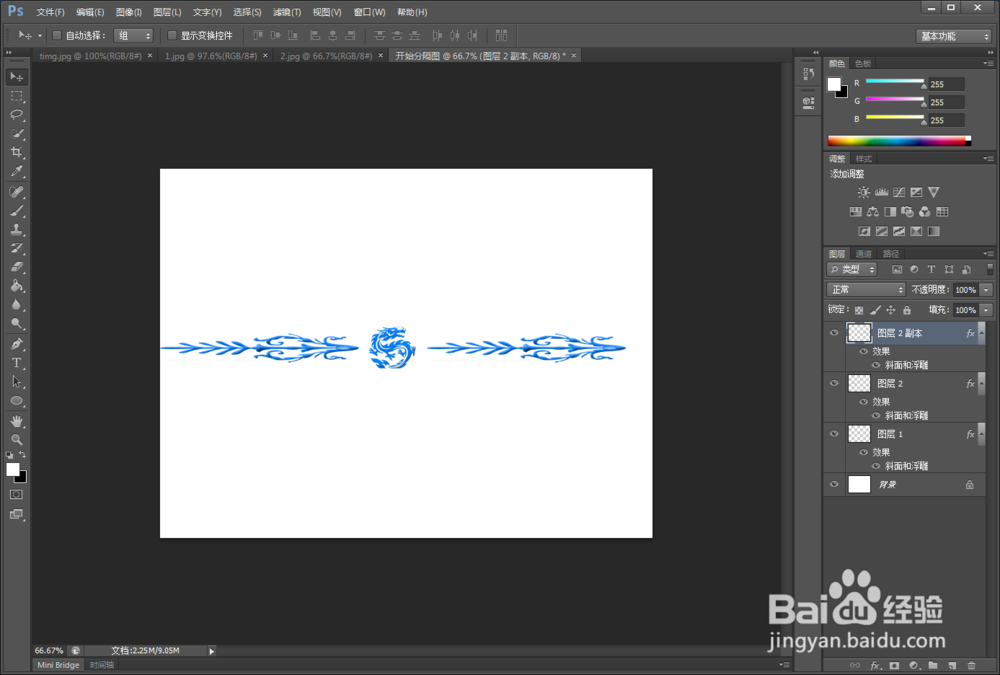
Task: Toggle 斜面和浮雕 visibility under 图层 1
Action: (876, 466)
